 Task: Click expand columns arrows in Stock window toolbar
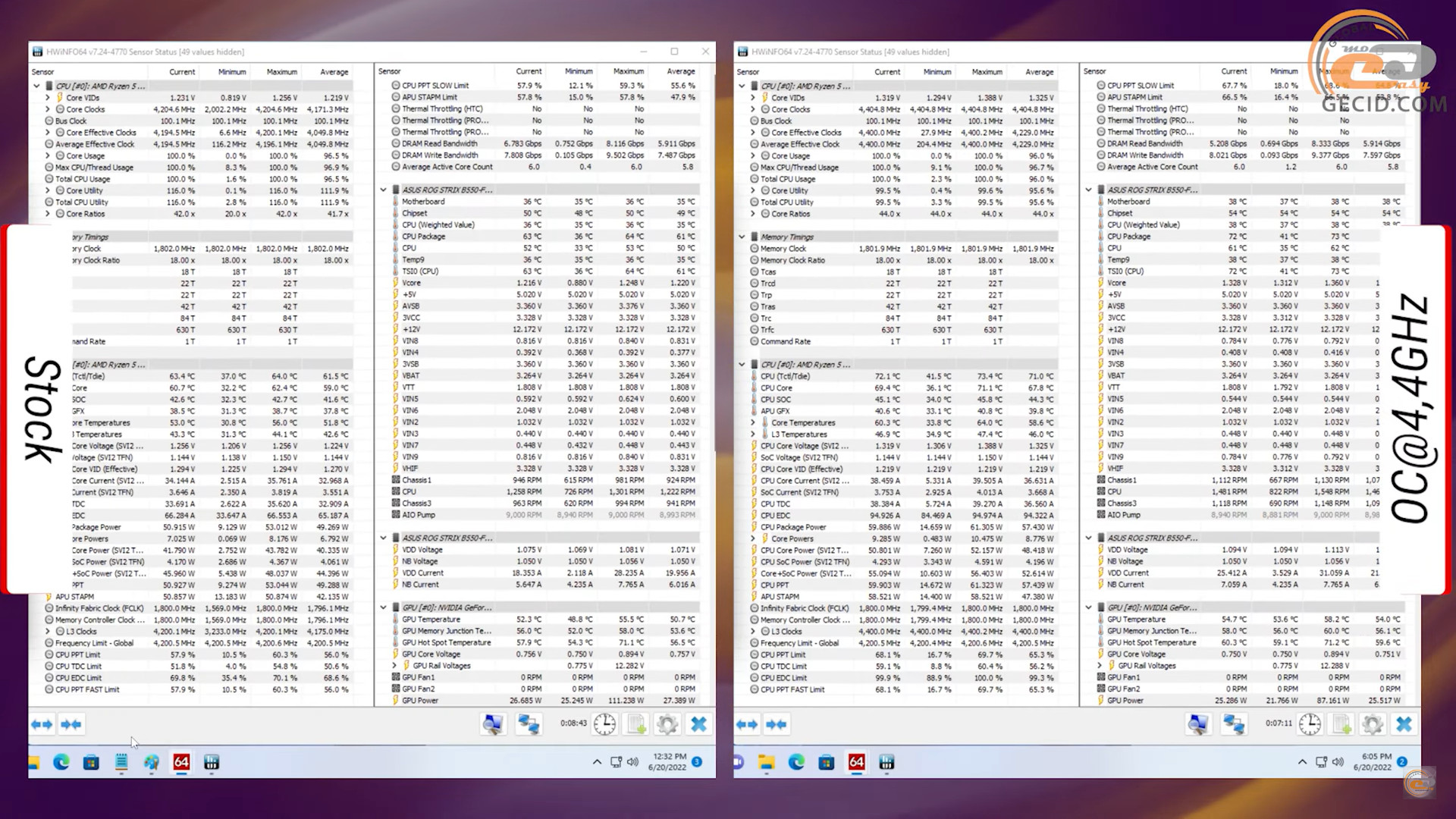tap(42, 724)
